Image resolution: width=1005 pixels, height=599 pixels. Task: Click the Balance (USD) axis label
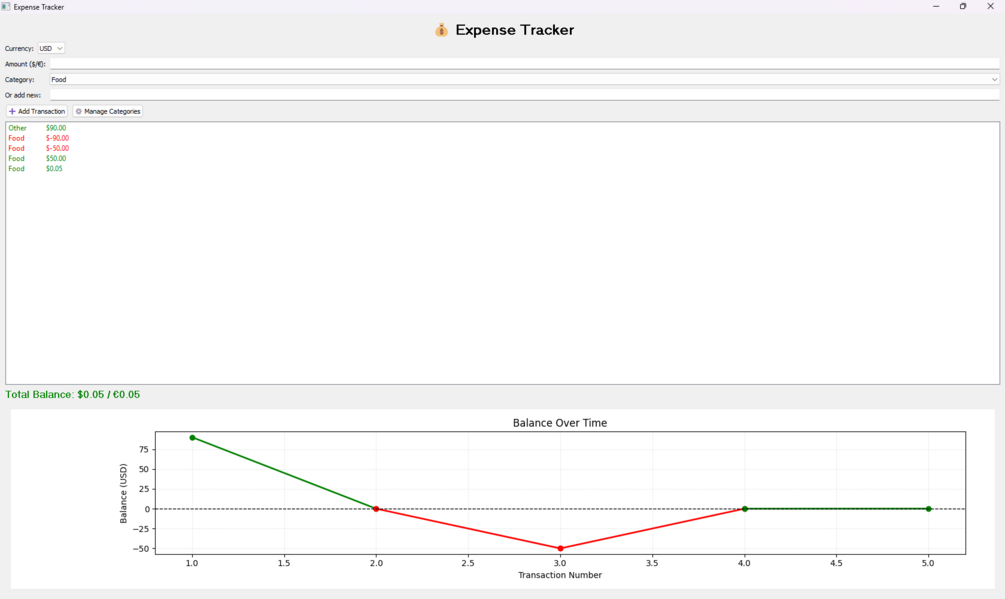pos(124,493)
